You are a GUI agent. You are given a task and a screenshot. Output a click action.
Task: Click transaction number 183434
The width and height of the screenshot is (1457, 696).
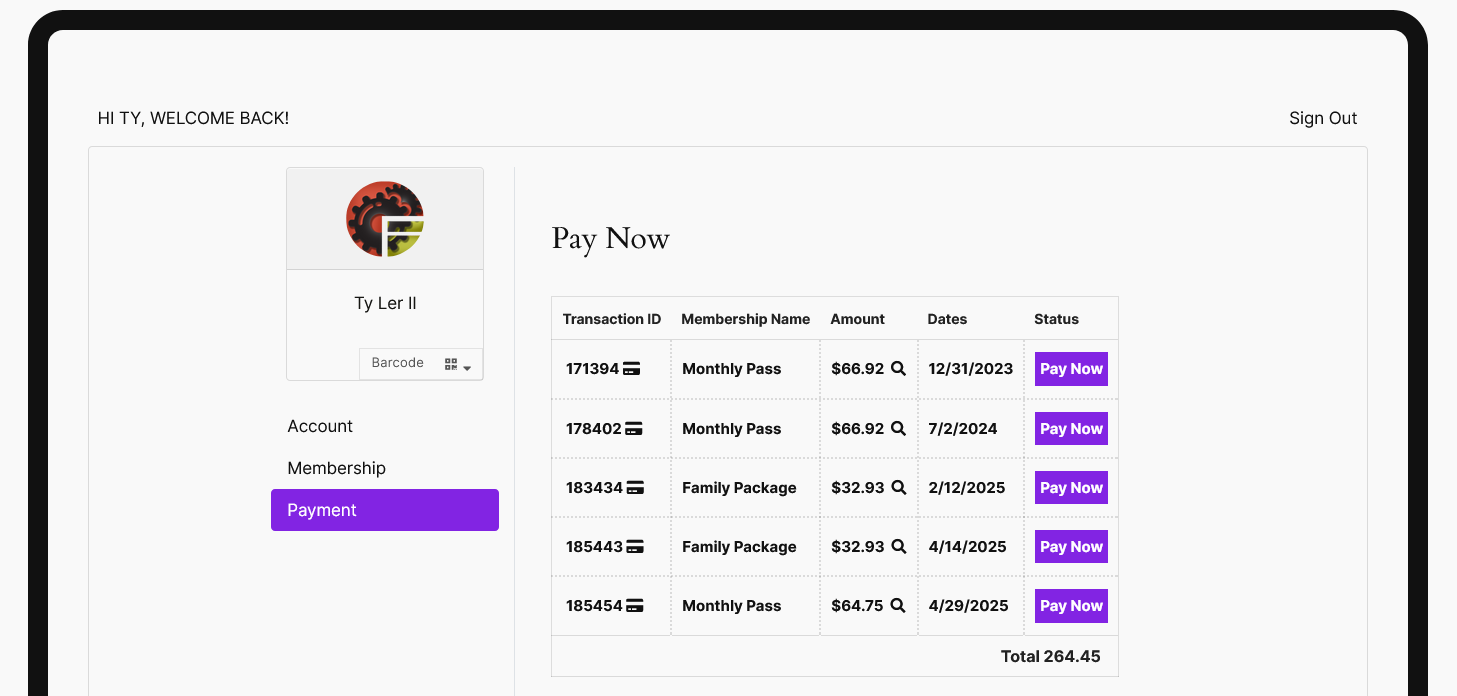(595, 488)
